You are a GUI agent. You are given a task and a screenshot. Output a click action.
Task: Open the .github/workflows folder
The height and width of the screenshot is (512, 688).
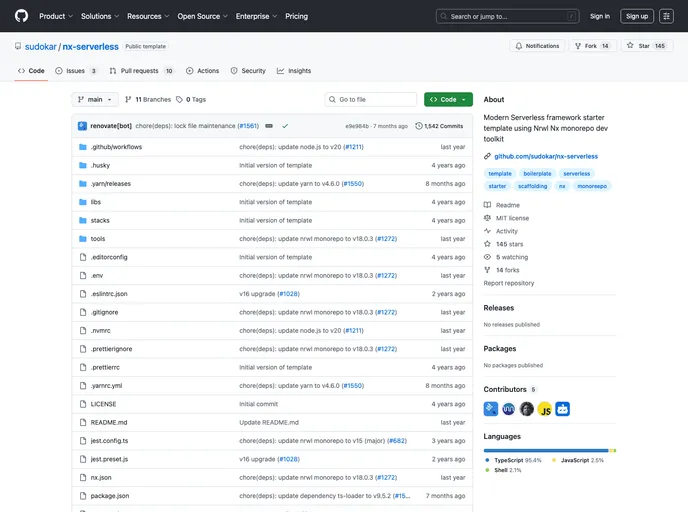click(116, 147)
